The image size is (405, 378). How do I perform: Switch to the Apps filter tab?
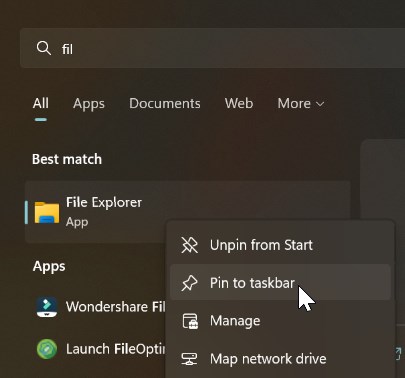[x=89, y=104]
